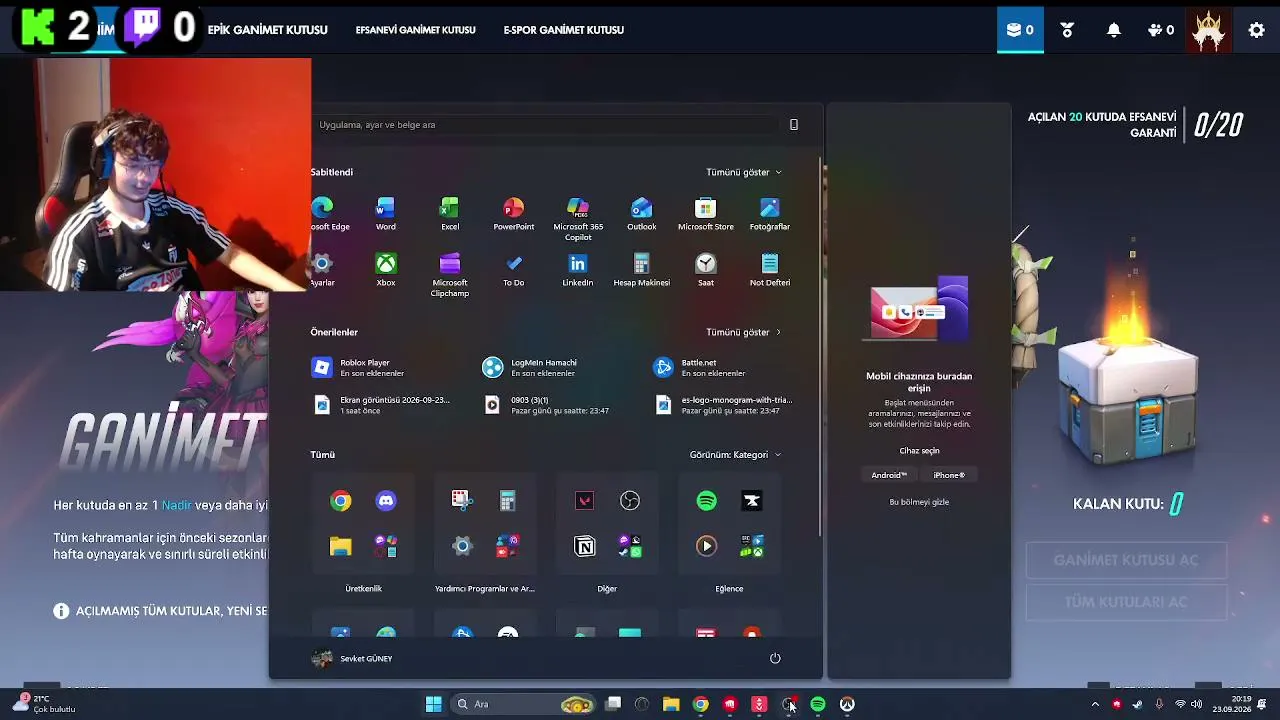Expand Tümünü göster for pinned apps
Viewport: 1280px width, 720px height.
(x=743, y=172)
